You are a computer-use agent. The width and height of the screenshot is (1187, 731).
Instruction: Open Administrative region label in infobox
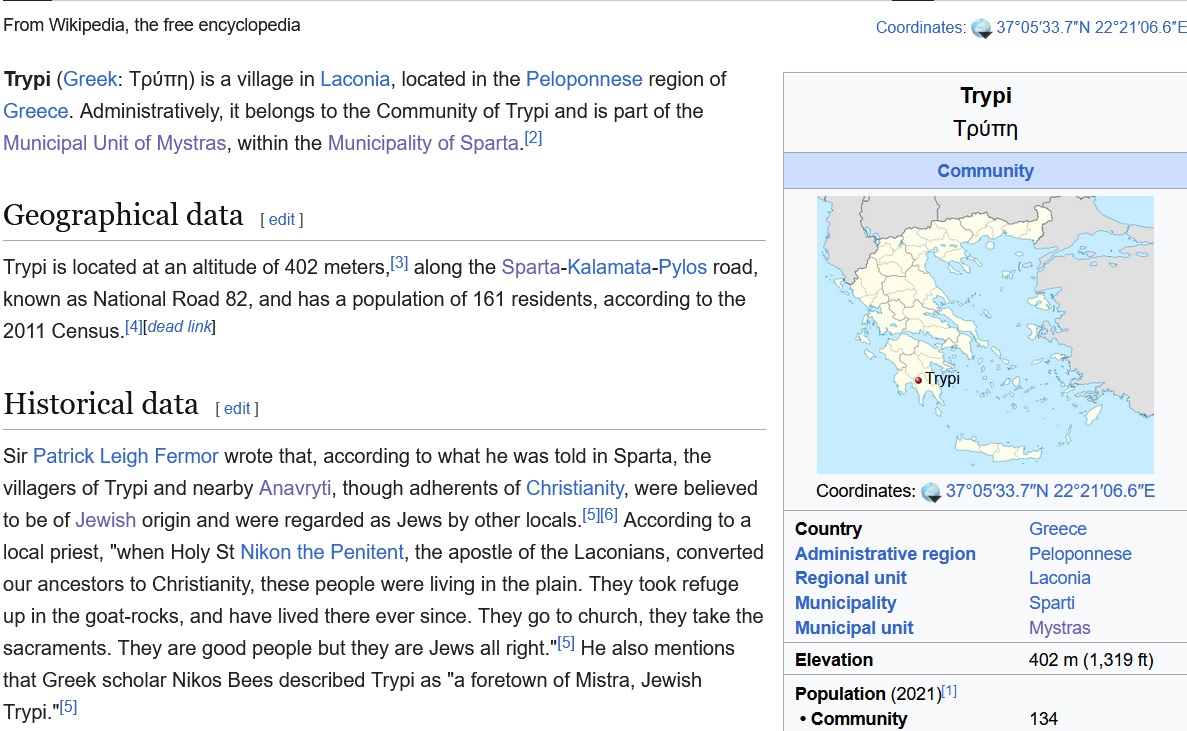coord(885,554)
